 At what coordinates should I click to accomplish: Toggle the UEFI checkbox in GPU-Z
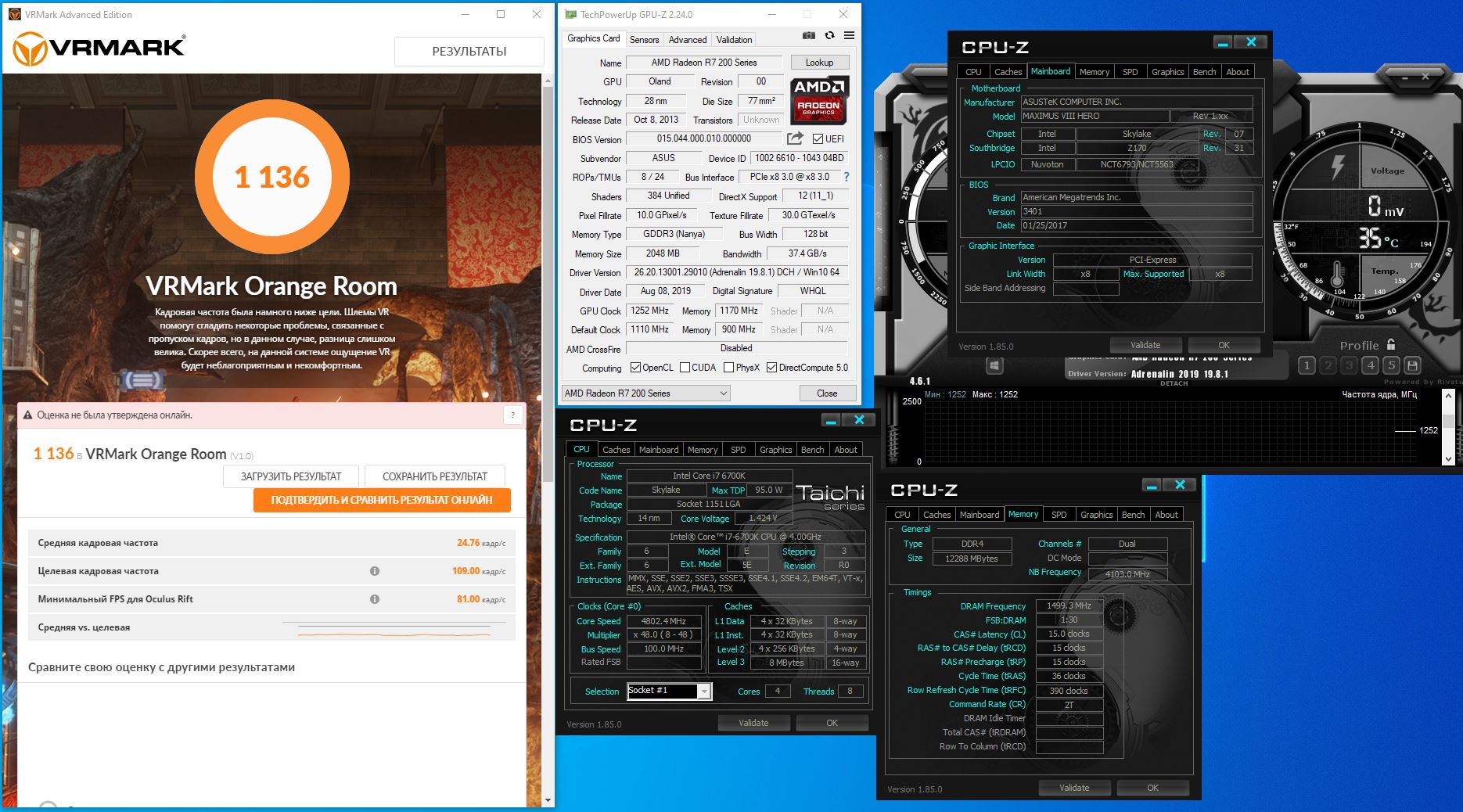(x=818, y=139)
